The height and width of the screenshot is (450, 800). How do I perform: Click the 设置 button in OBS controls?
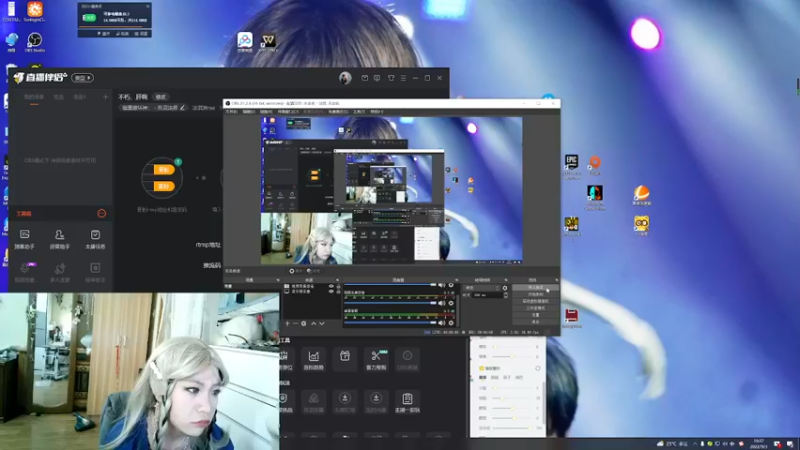tap(535, 315)
